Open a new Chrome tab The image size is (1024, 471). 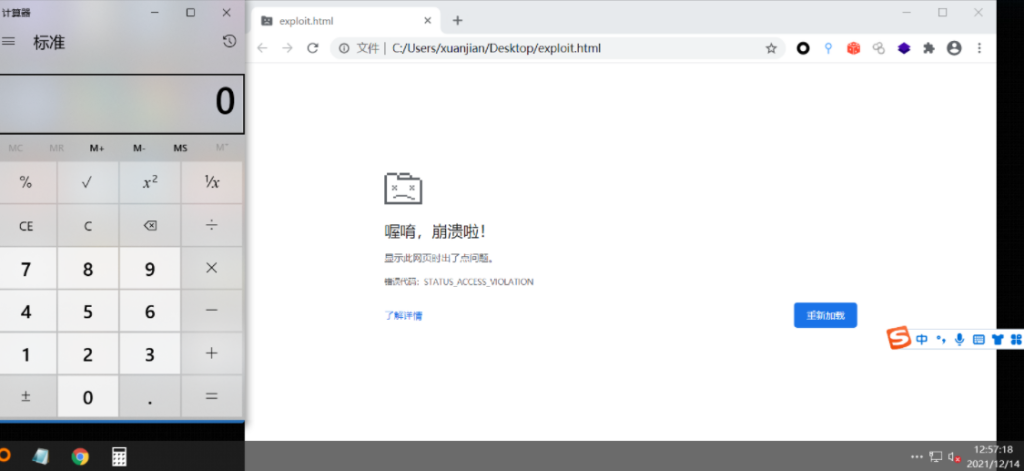pyautogui.click(x=458, y=20)
